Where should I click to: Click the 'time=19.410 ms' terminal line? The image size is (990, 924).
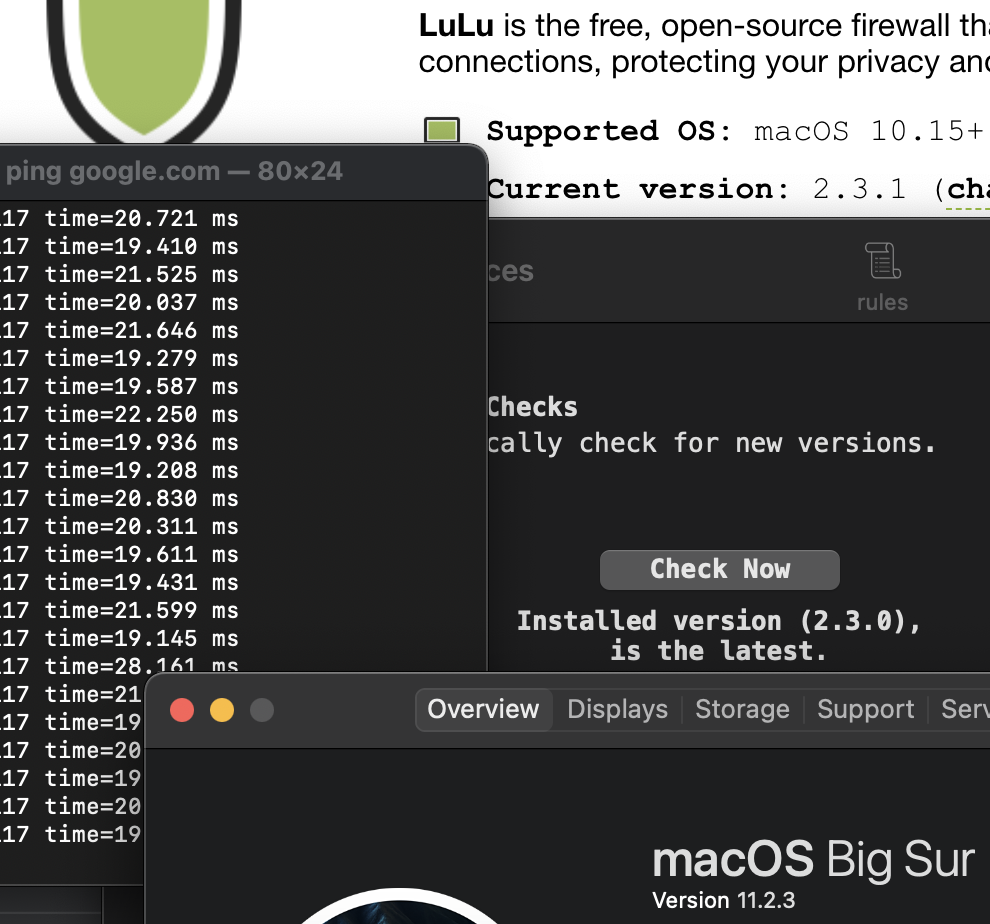(x=141, y=246)
